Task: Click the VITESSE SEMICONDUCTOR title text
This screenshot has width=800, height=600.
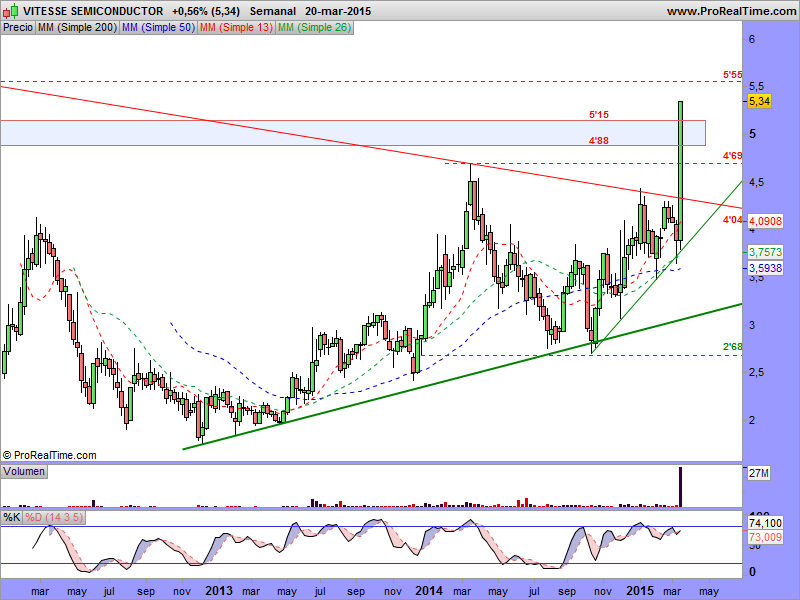Action: pyautogui.click(x=93, y=11)
